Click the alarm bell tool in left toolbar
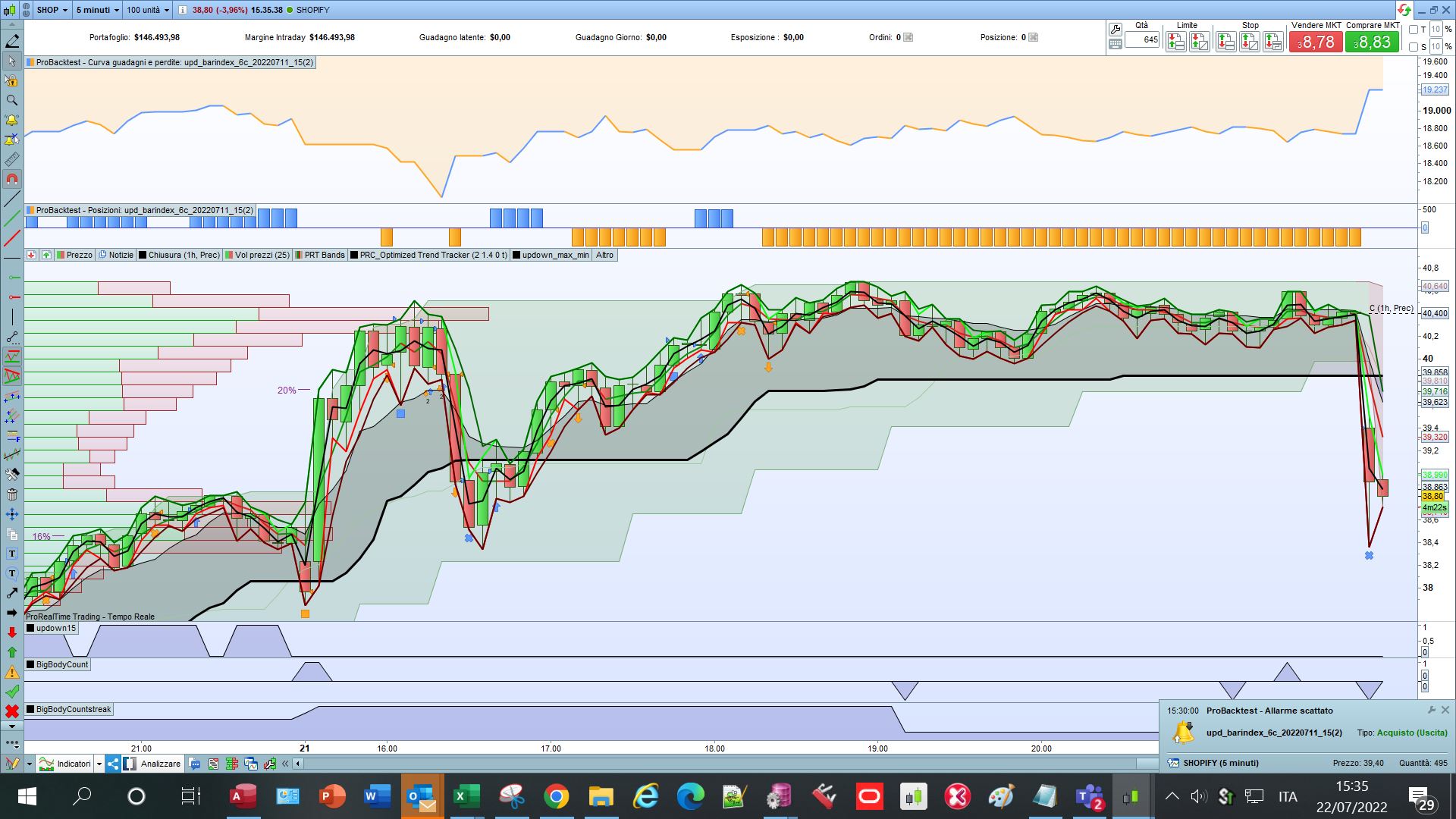Screen dimensions: 1456x819 click(11, 120)
